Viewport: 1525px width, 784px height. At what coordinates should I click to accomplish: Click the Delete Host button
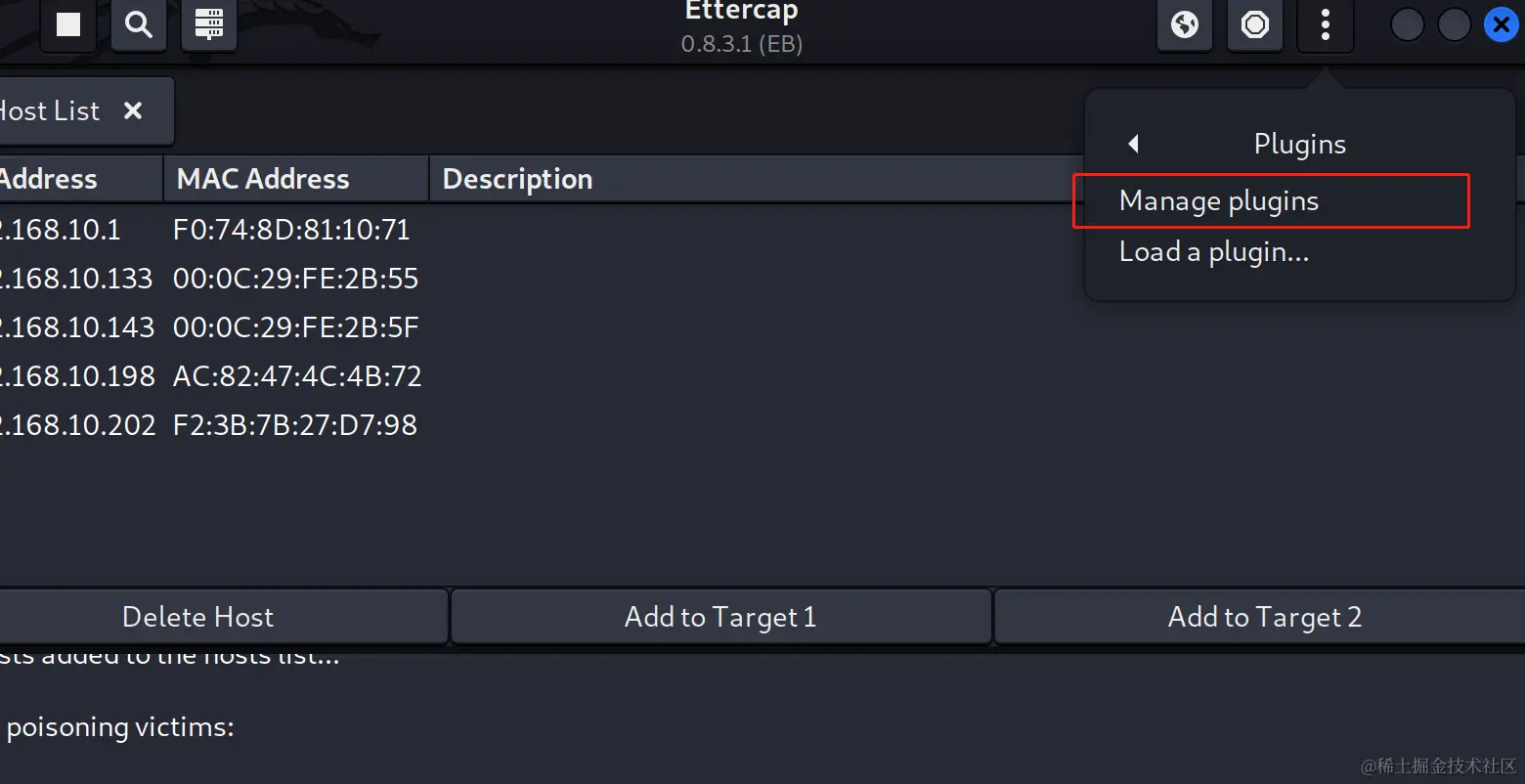(x=198, y=617)
